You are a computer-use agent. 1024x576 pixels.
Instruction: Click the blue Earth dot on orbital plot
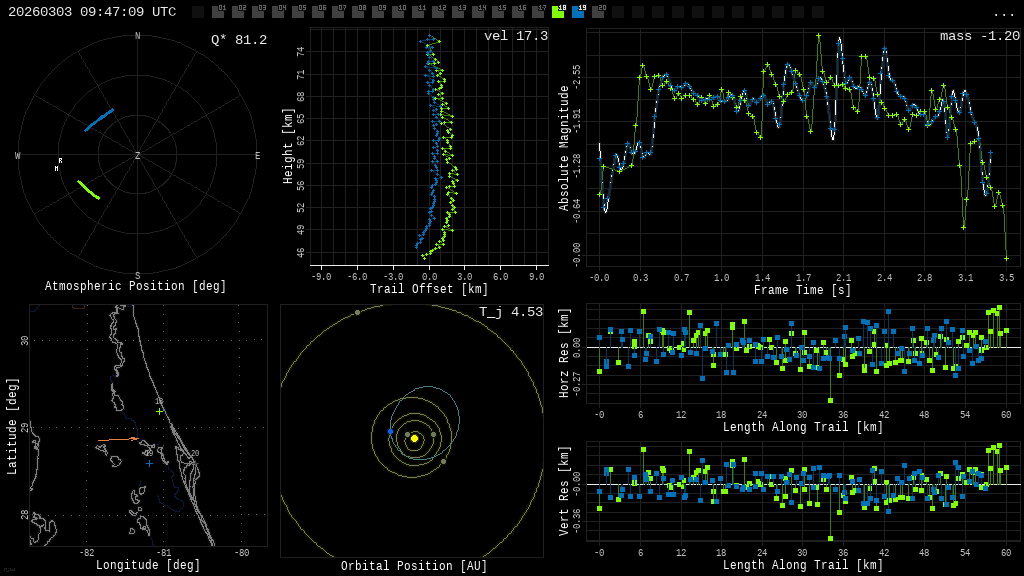tap(390, 432)
